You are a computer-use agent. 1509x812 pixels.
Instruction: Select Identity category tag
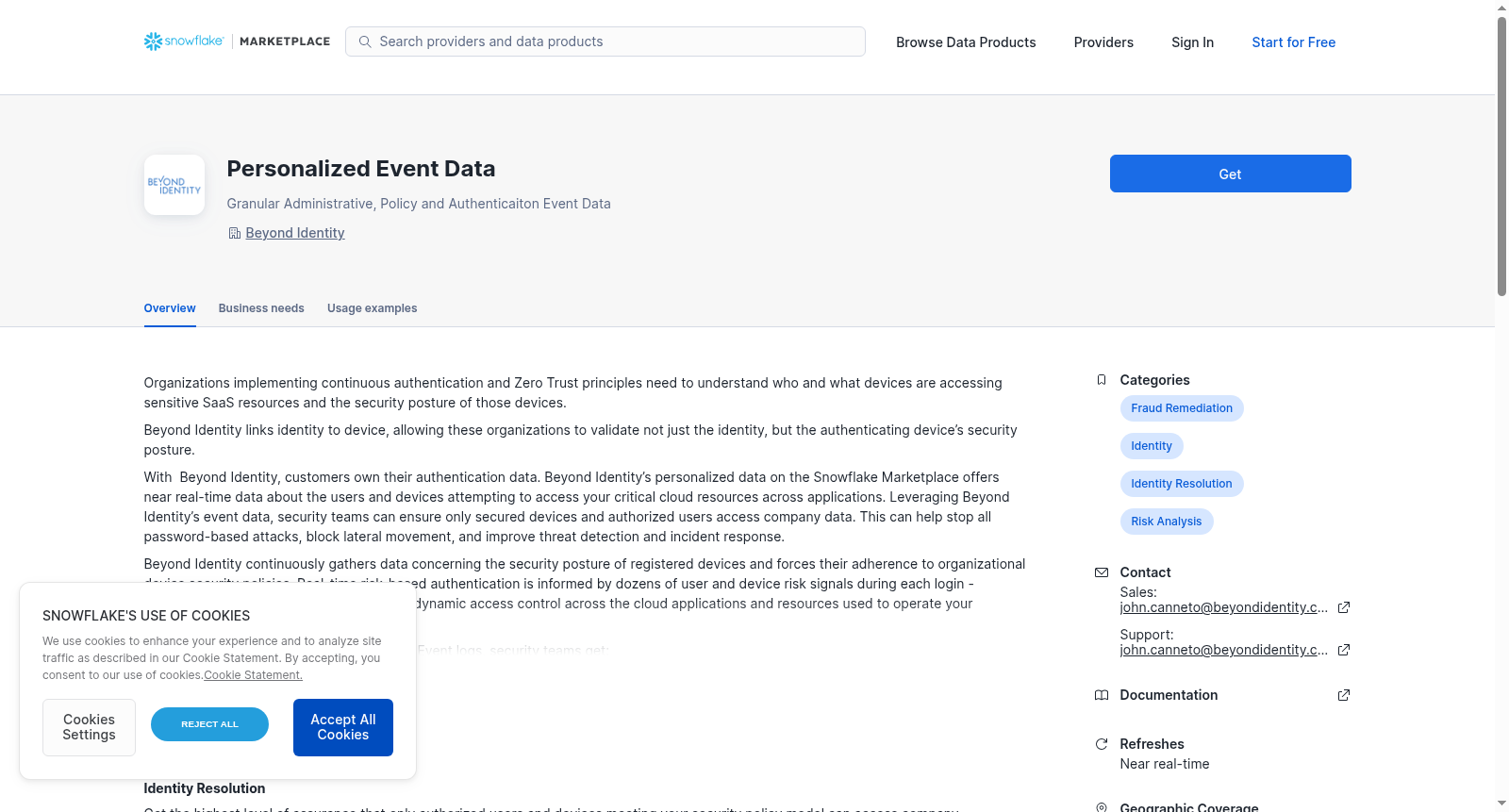click(1152, 446)
